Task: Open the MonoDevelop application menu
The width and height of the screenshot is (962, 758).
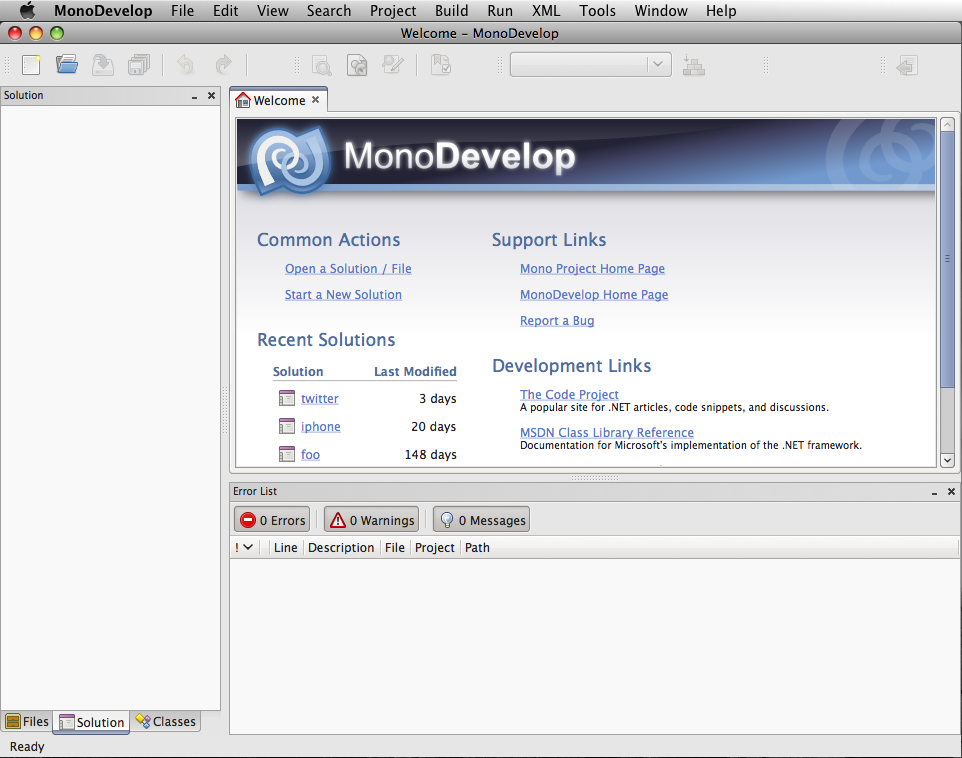Action: [x=103, y=10]
